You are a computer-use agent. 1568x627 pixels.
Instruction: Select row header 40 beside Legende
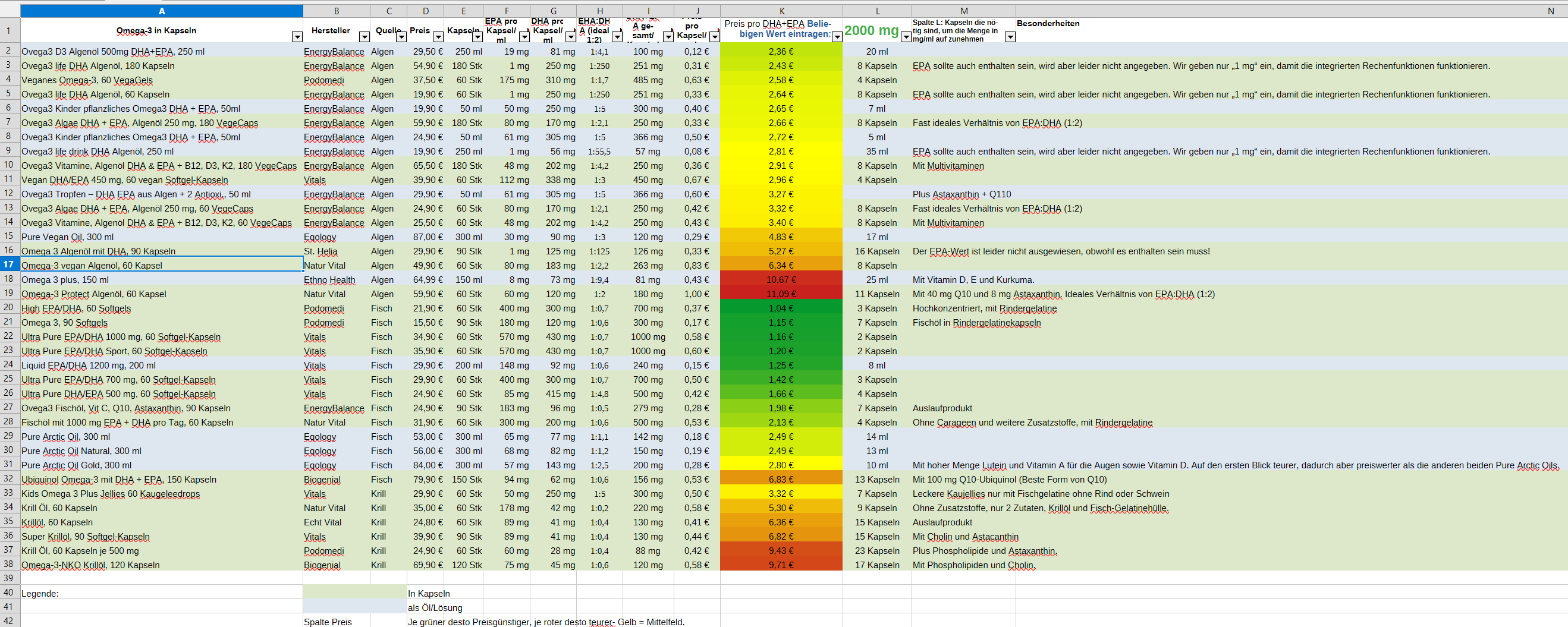9,593
